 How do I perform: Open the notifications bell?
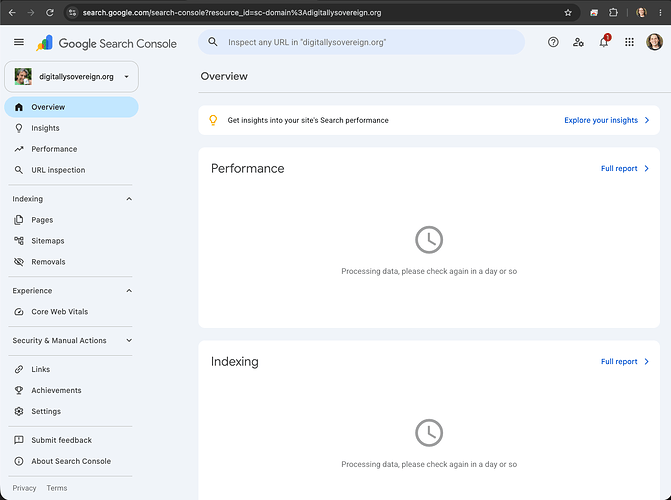pos(604,42)
